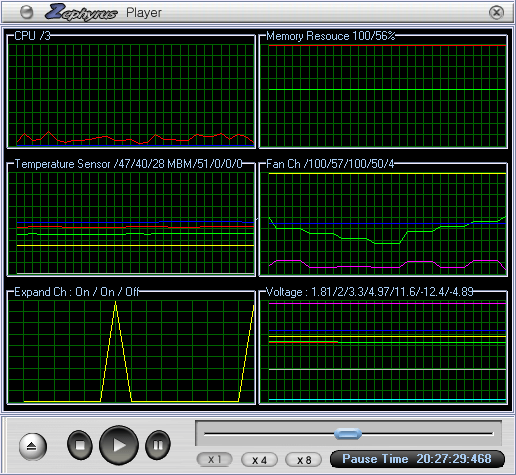This screenshot has height=475, width=516.
Task: Click the Pause Time display
Action: [417, 459]
